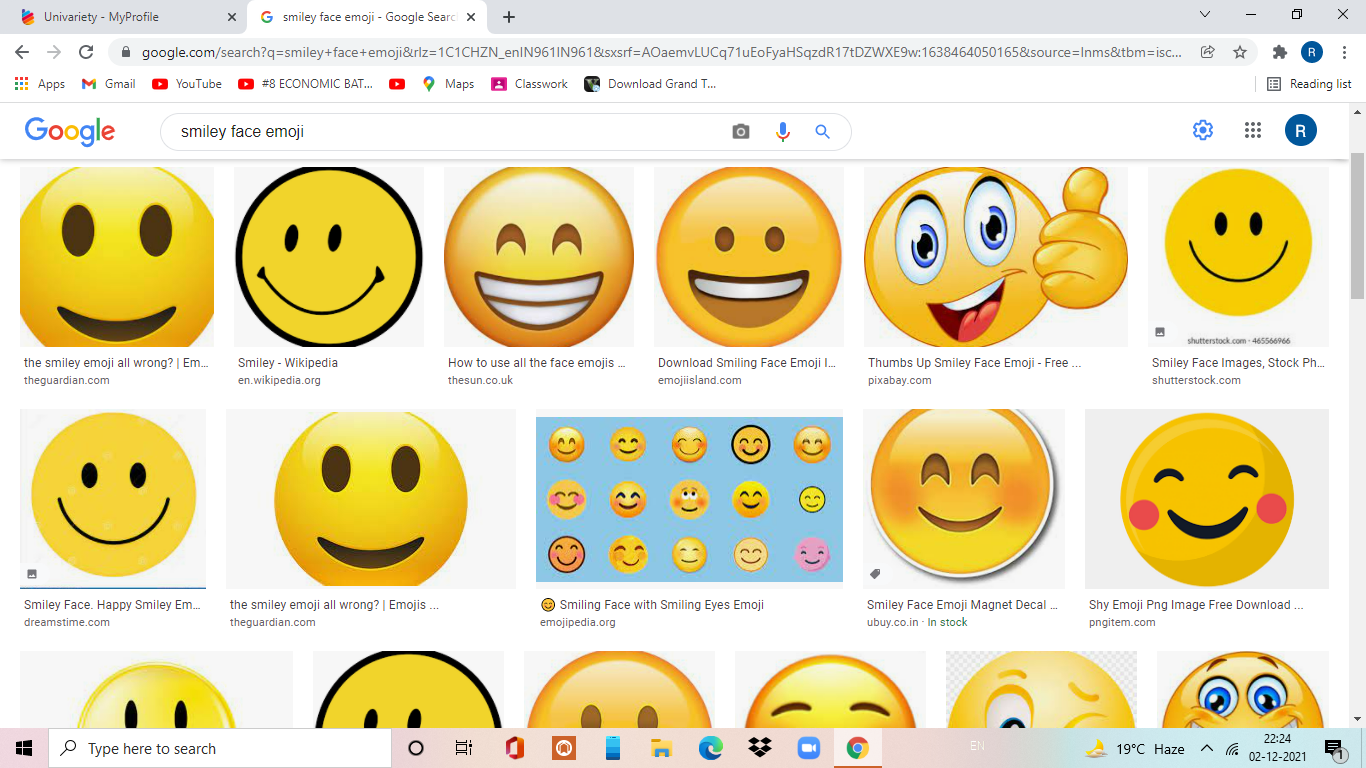Open Apps bookmark shortcut
This screenshot has width=1366, height=768.
(40, 84)
